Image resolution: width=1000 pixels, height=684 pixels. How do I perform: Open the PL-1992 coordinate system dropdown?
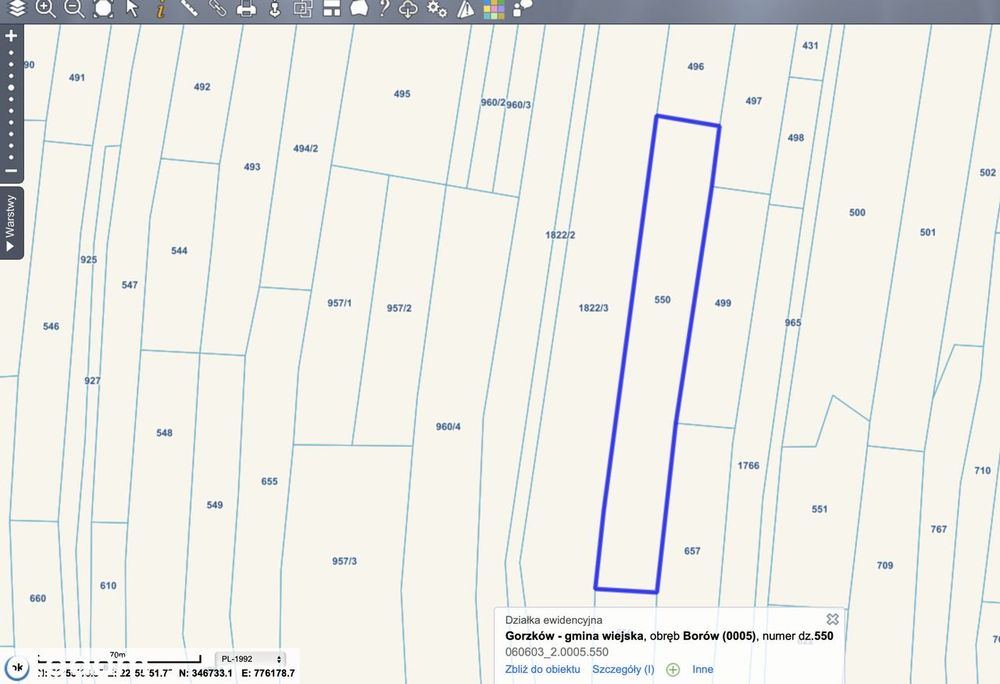click(251, 659)
